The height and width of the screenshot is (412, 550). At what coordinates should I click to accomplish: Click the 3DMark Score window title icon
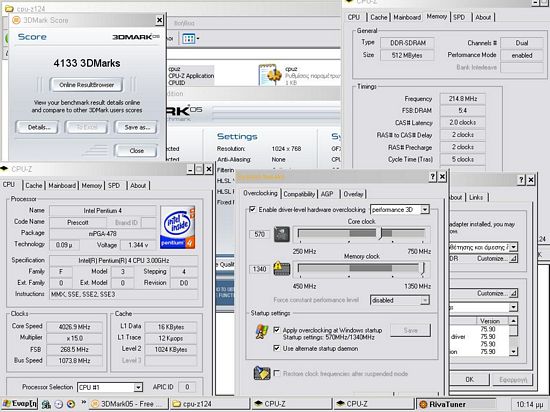(16, 20)
